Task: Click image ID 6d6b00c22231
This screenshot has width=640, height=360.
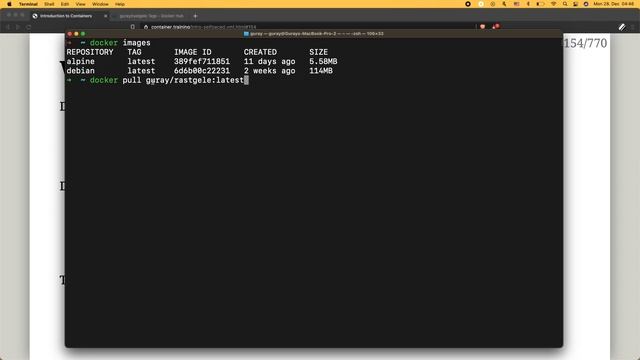Action: (x=202, y=71)
